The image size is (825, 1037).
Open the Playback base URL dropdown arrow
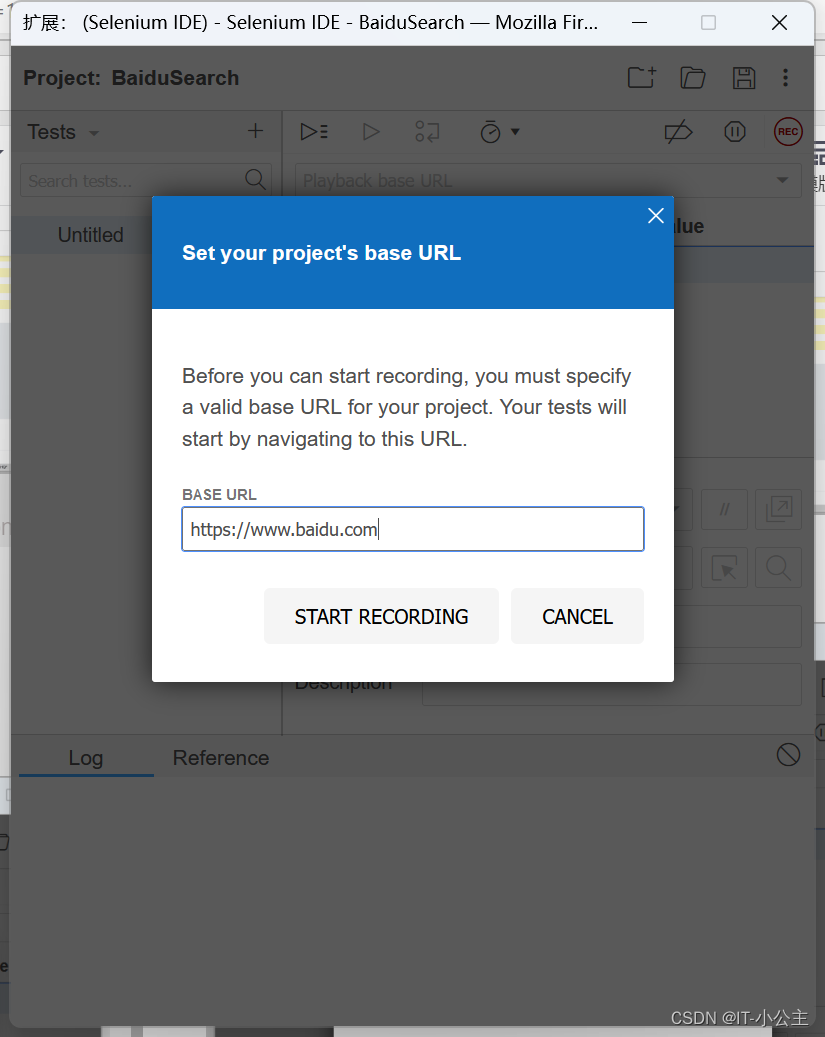pyautogui.click(x=782, y=180)
